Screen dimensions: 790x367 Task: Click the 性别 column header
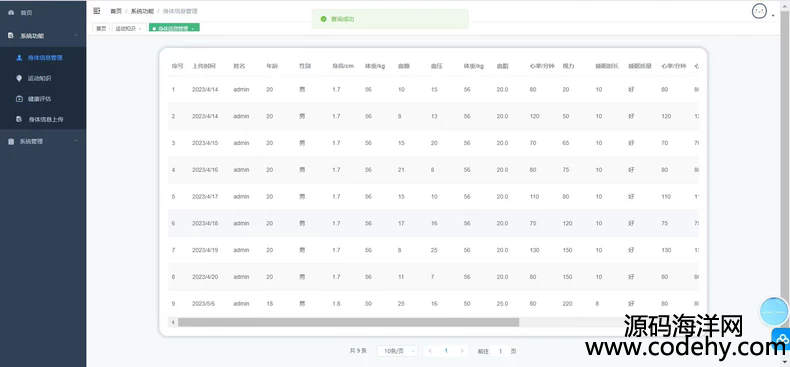(305, 66)
